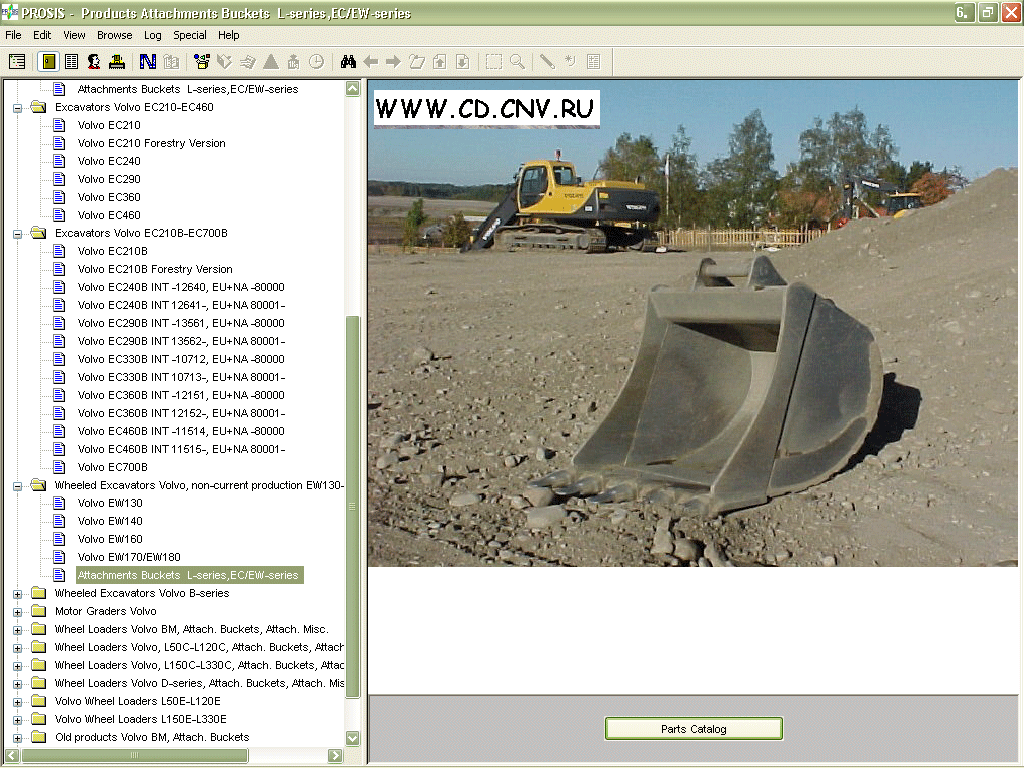This screenshot has width=1024, height=768.
Task: Click the dashed selection rectangle icon
Action: [x=494, y=62]
